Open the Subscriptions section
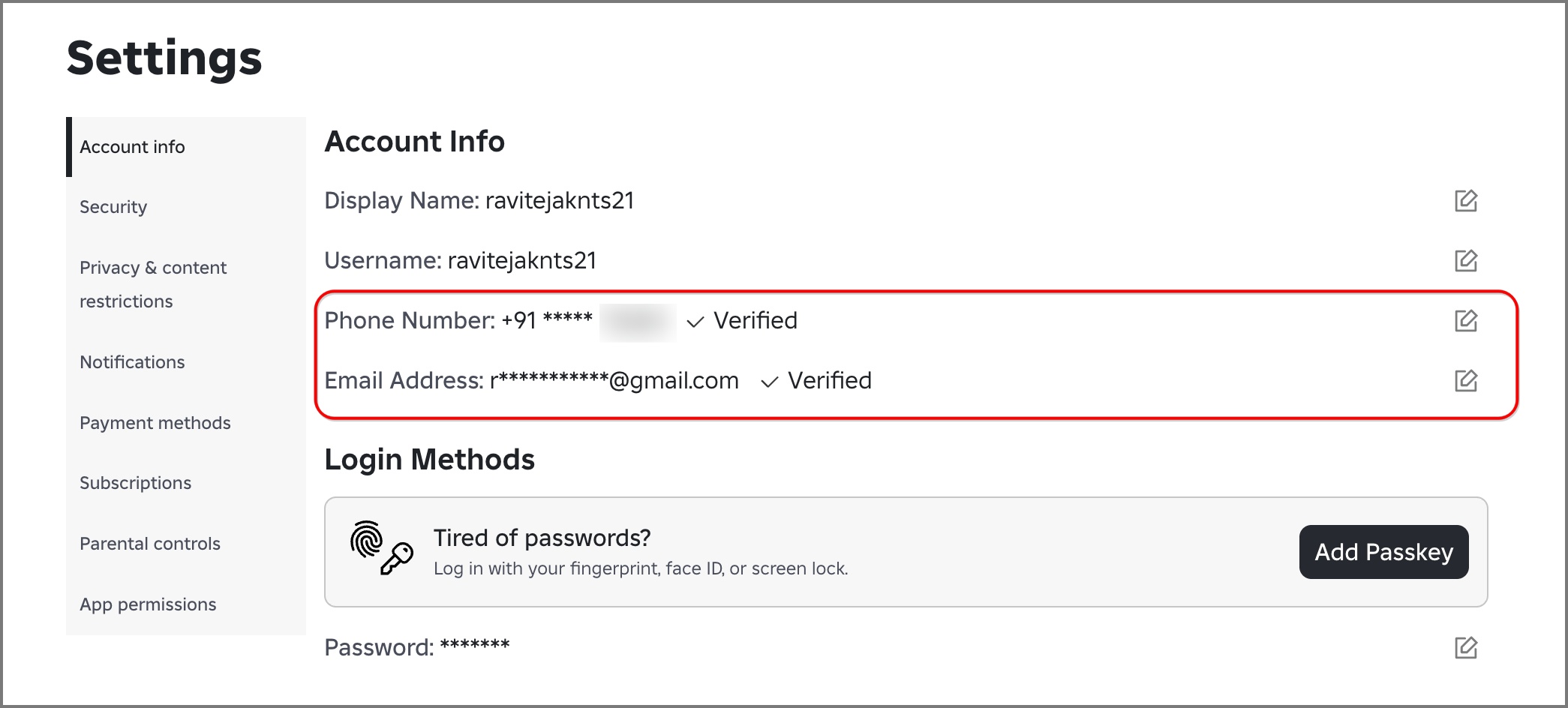The height and width of the screenshot is (708, 1568). [136, 483]
